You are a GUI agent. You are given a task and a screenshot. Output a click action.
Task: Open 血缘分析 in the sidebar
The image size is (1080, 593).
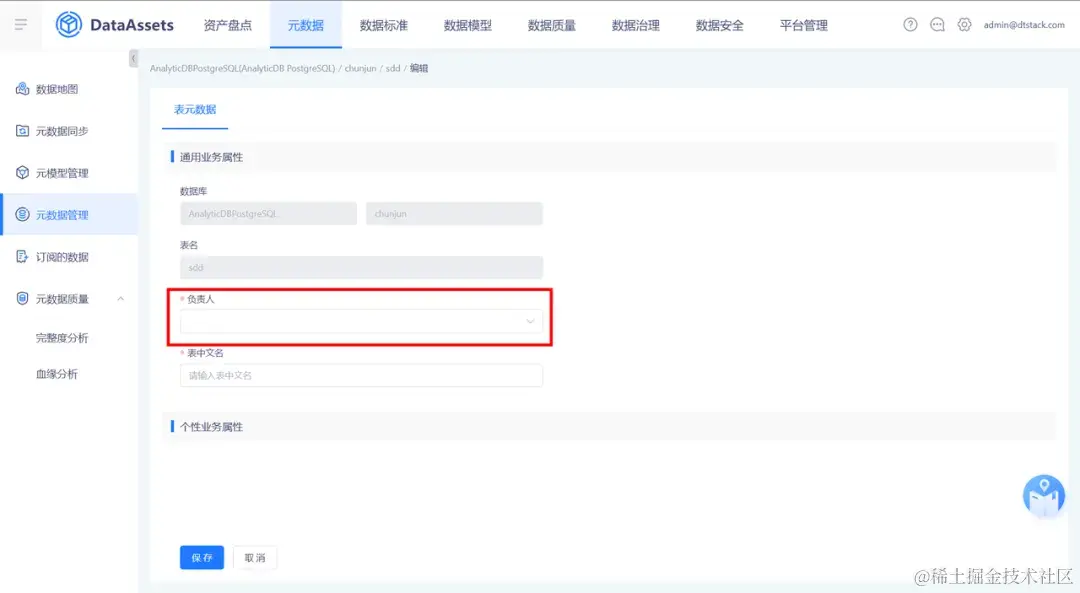point(56,373)
